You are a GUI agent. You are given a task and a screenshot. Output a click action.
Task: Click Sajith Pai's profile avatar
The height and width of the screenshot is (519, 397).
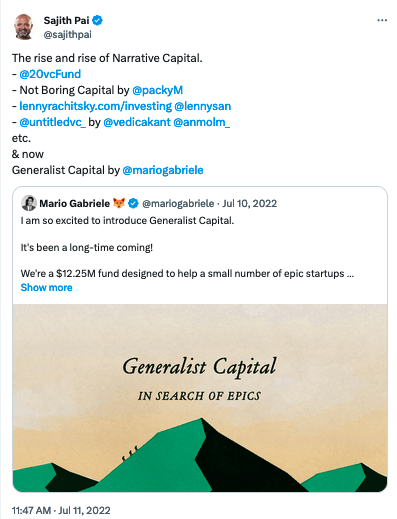point(23,27)
